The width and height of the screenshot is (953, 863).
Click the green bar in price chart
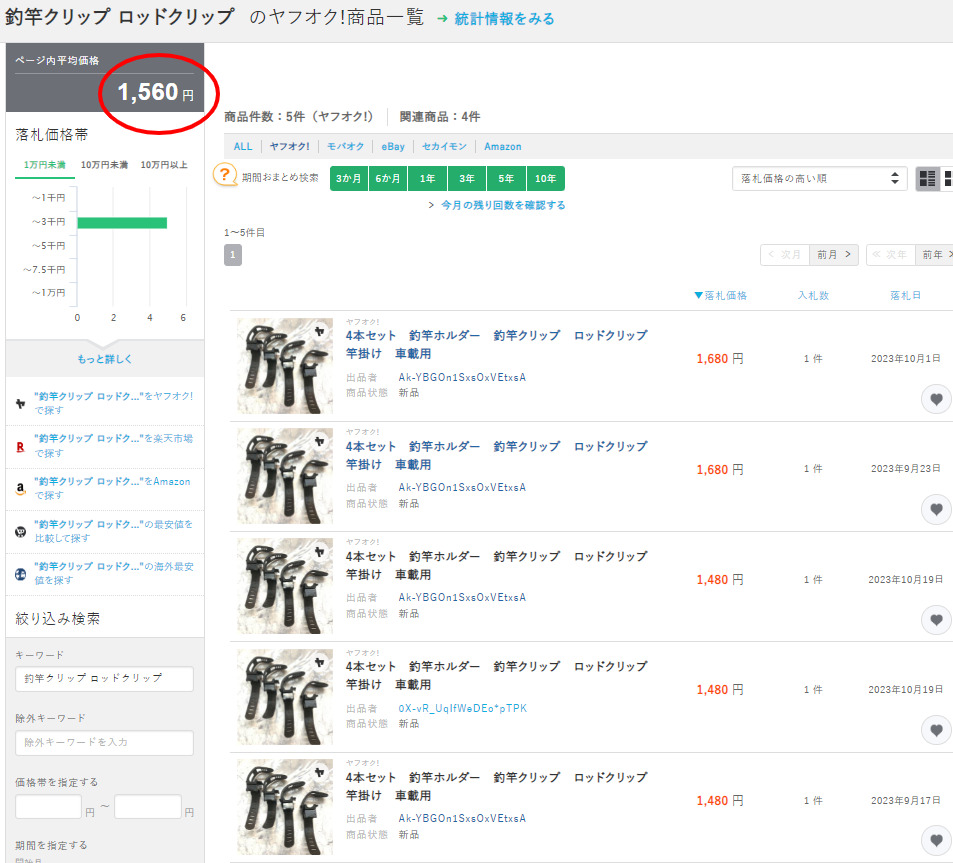click(121, 222)
